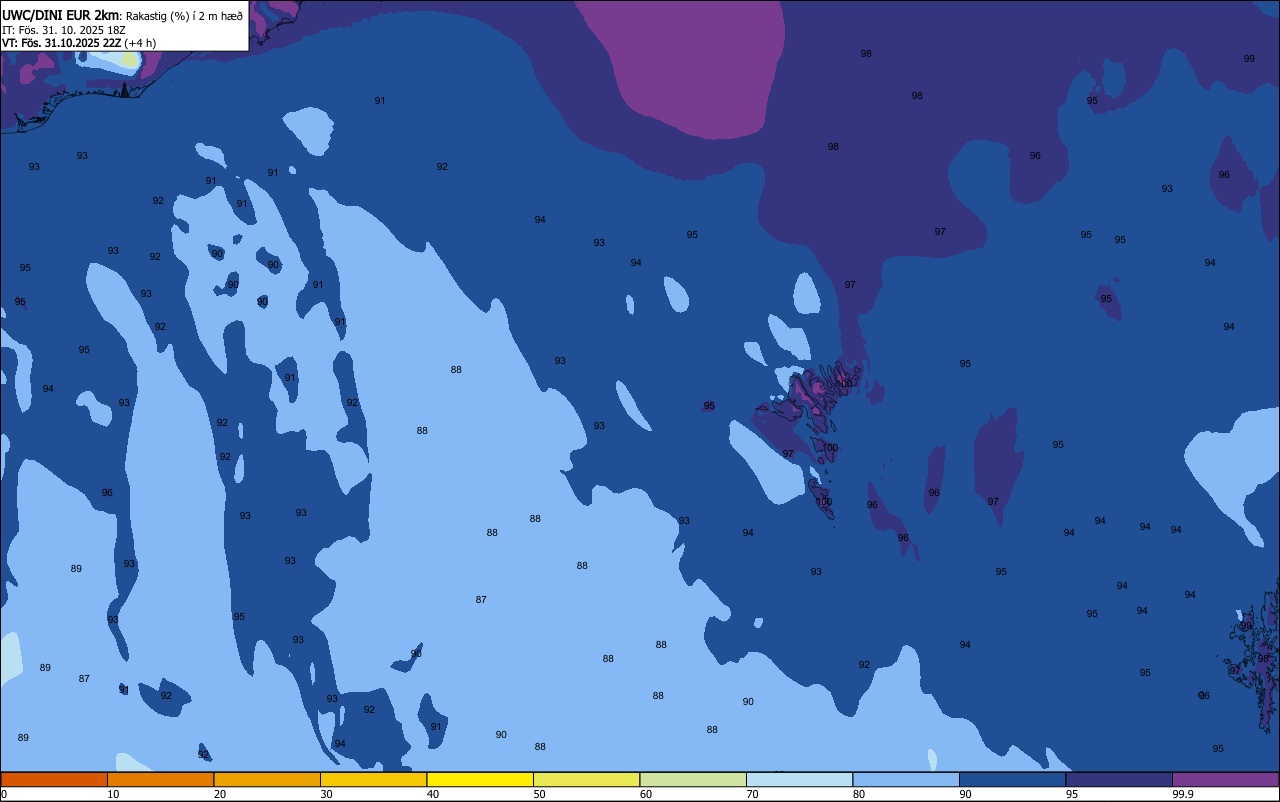Click the 90–95 dark blue legend swatch
This screenshot has width=1280, height=802.
1012,779
